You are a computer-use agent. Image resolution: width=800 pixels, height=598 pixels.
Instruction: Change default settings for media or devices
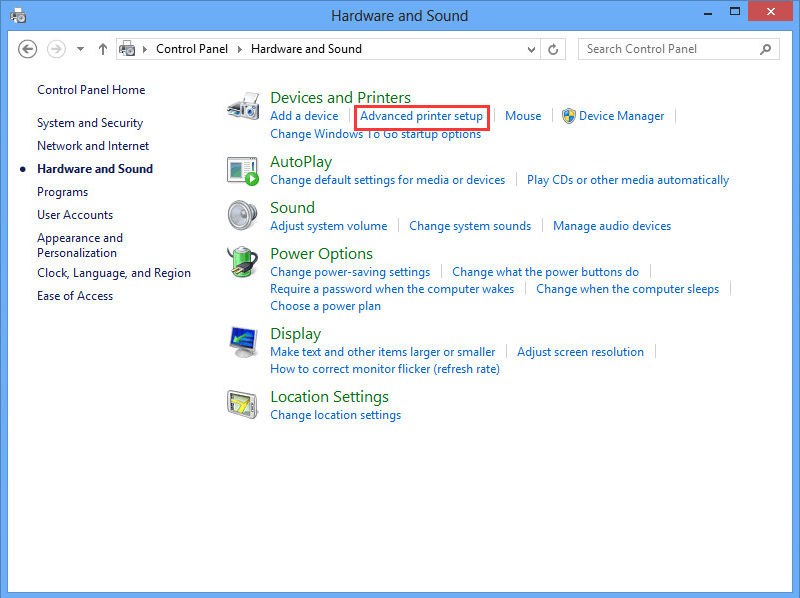pyautogui.click(x=387, y=180)
